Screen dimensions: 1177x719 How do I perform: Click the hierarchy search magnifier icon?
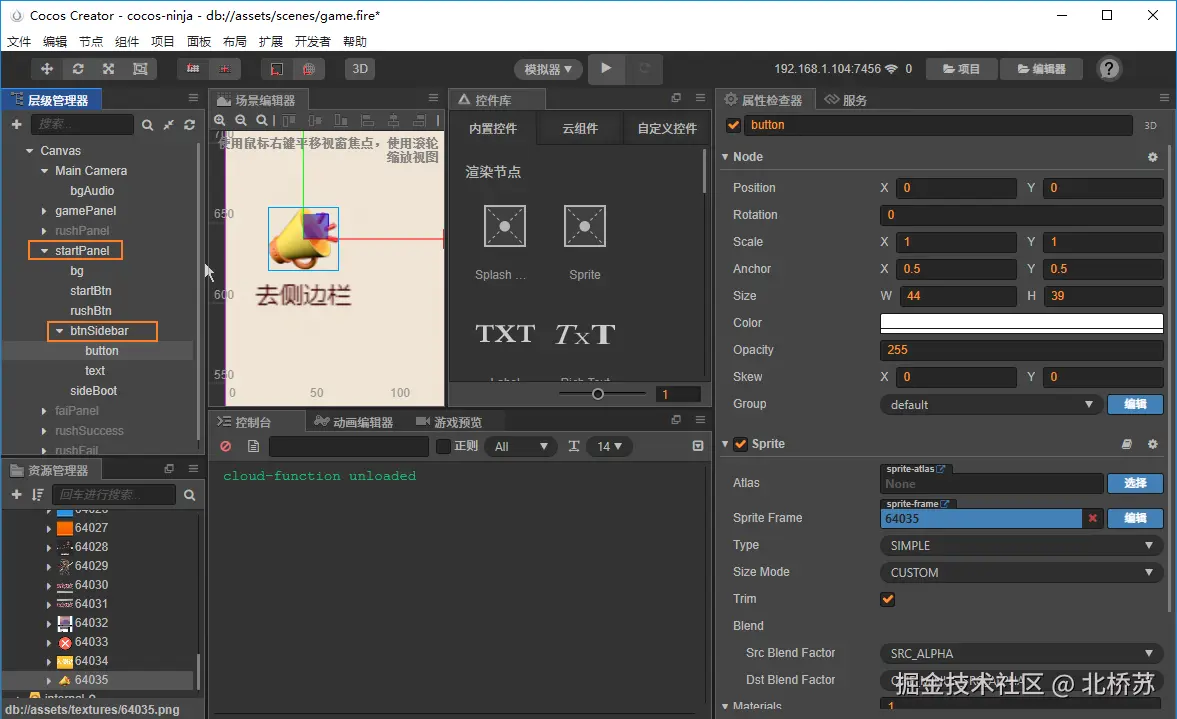148,125
